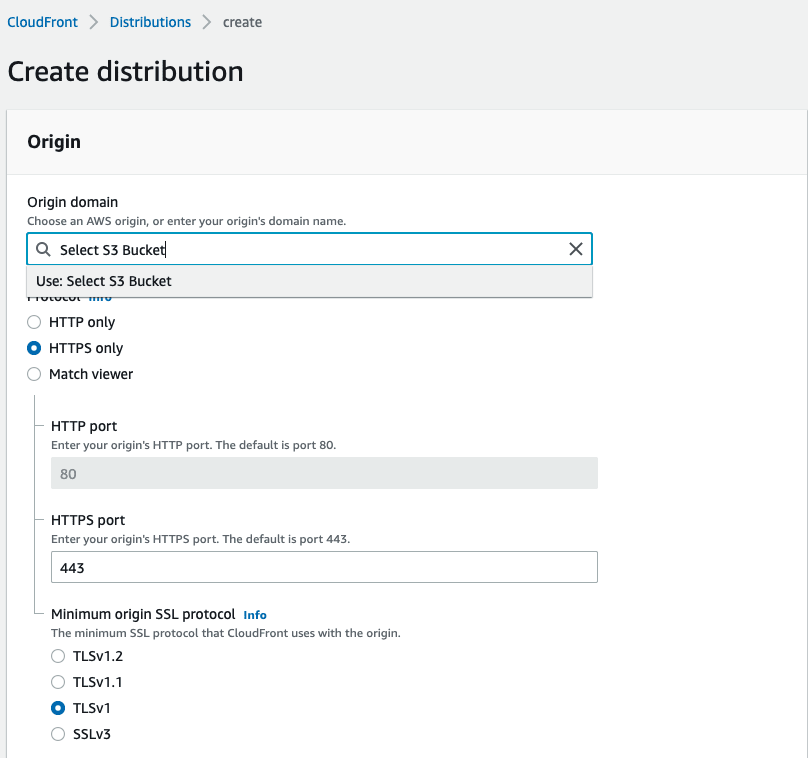Choose the 'Use: Select S3 Bucket' suggestion

click(309, 281)
